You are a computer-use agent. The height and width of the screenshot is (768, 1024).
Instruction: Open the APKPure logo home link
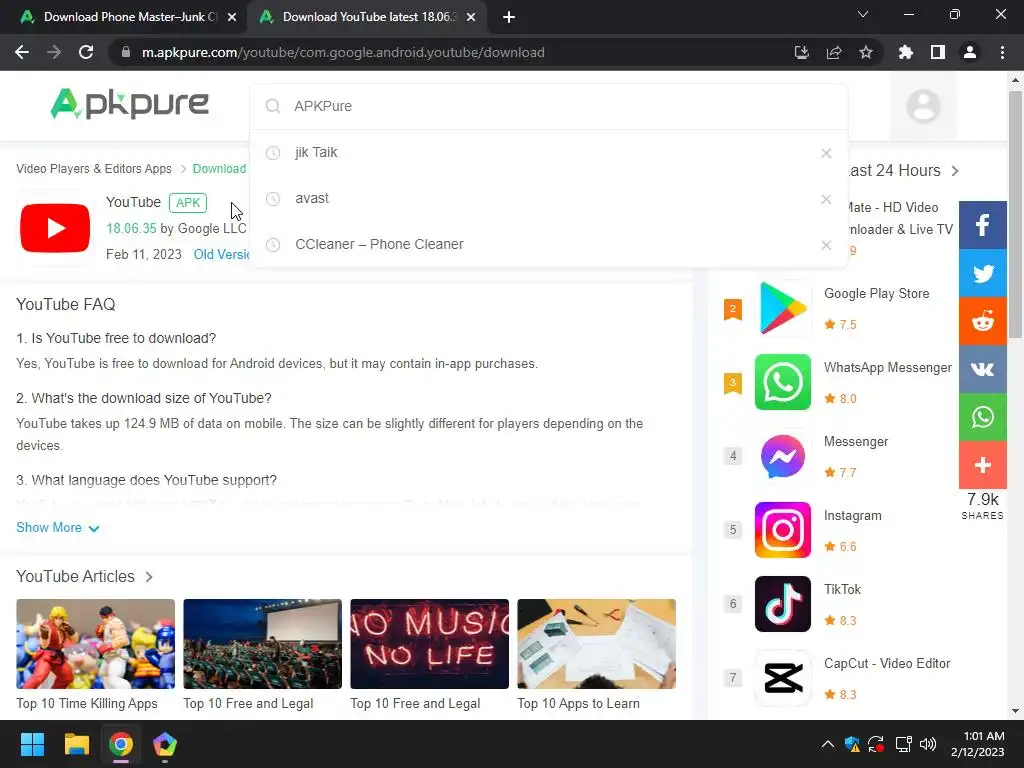pos(129,104)
